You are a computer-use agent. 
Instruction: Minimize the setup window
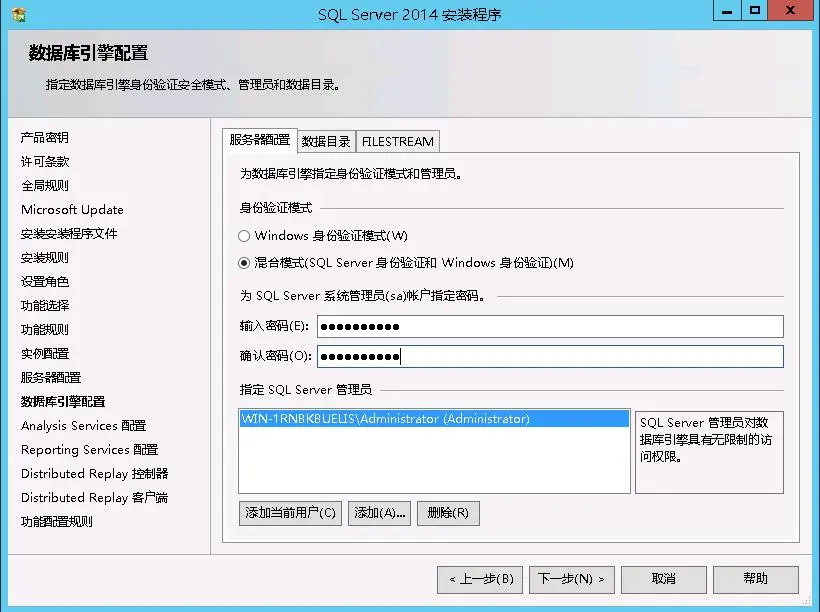pyautogui.click(x=727, y=10)
